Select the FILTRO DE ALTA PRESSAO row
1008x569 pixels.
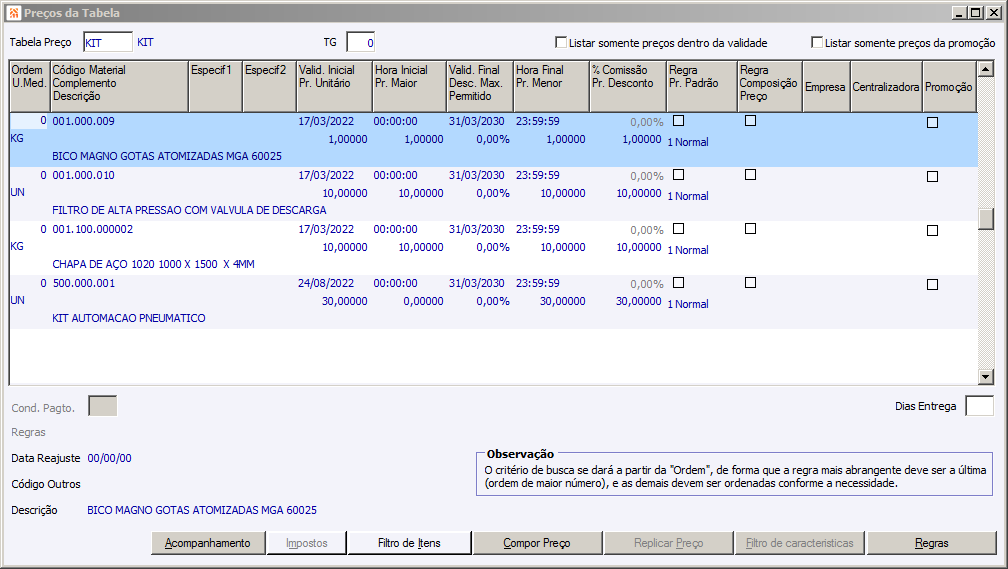(x=188, y=210)
